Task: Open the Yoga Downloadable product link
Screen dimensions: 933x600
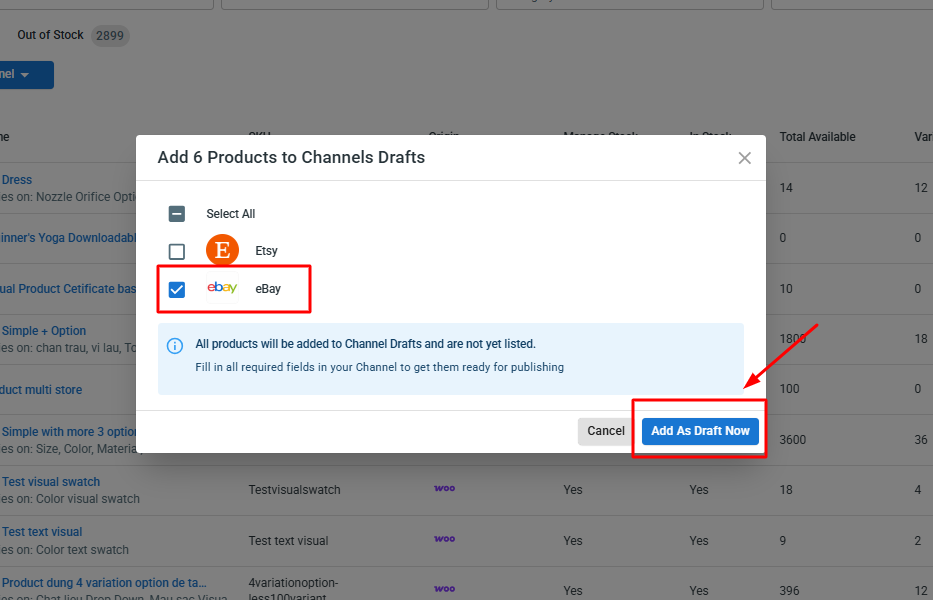Action: 68,238
